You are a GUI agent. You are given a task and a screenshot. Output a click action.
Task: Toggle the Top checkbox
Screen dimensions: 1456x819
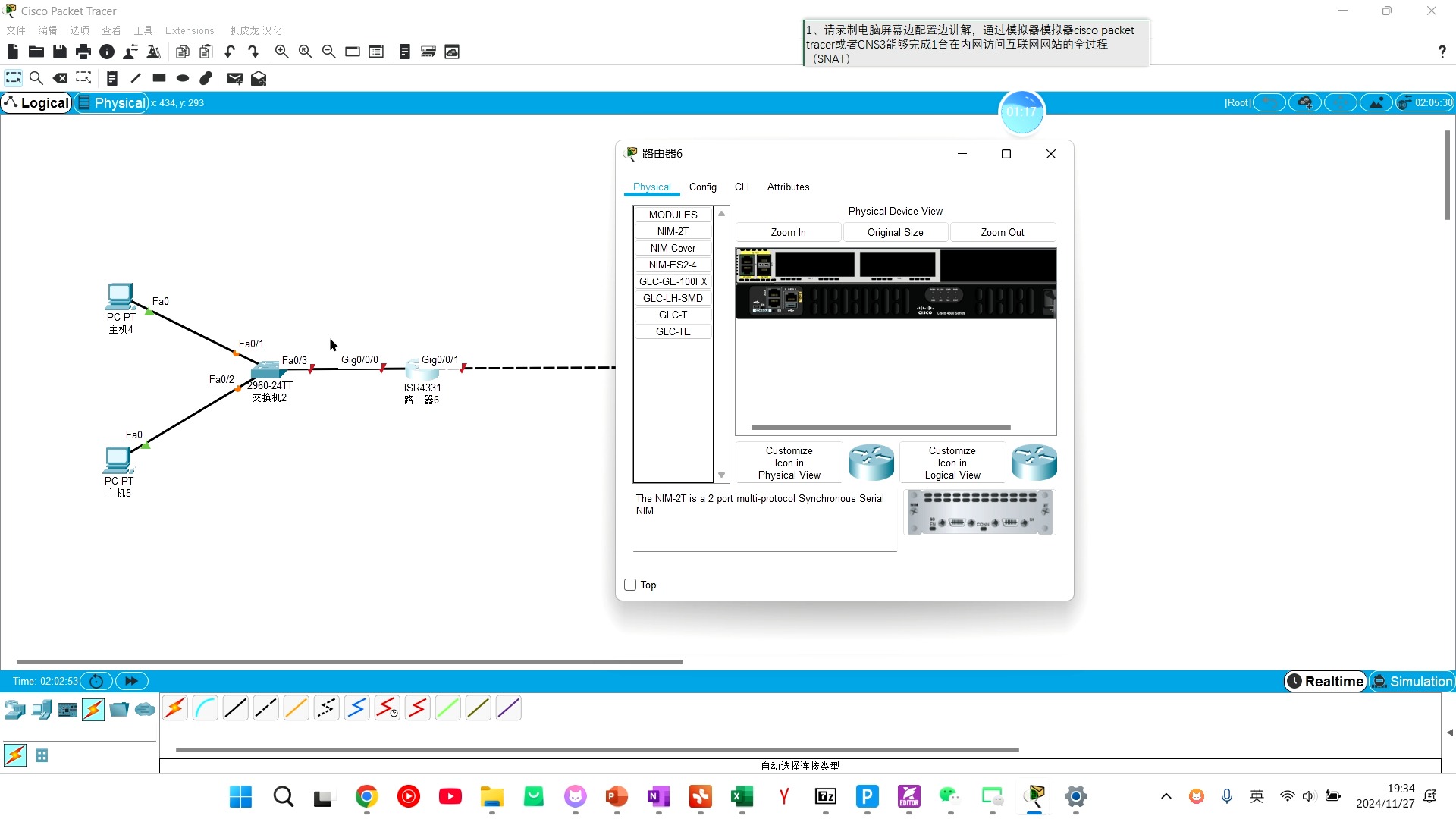tap(630, 585)
